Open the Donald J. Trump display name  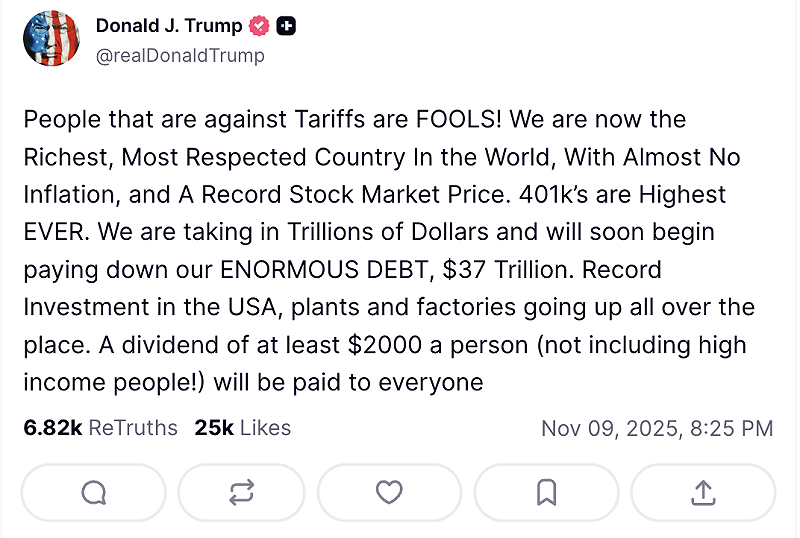[169, 27]
